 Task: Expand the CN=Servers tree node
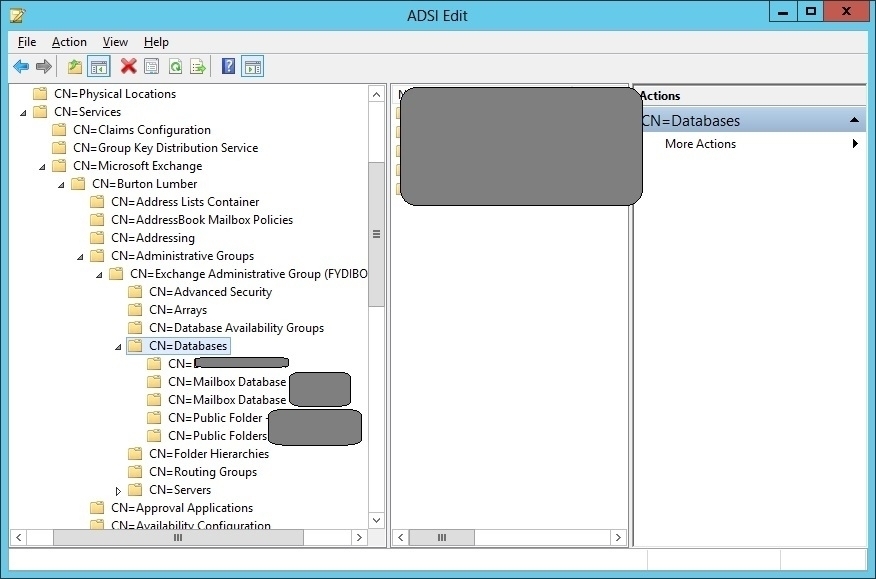click(x=118, y=489)
